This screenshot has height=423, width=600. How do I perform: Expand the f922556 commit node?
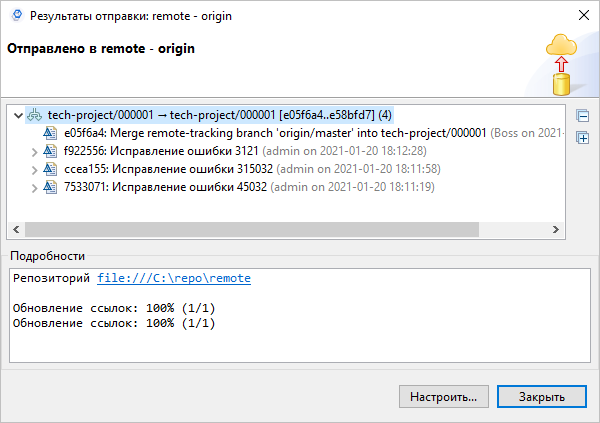[35, 152]
